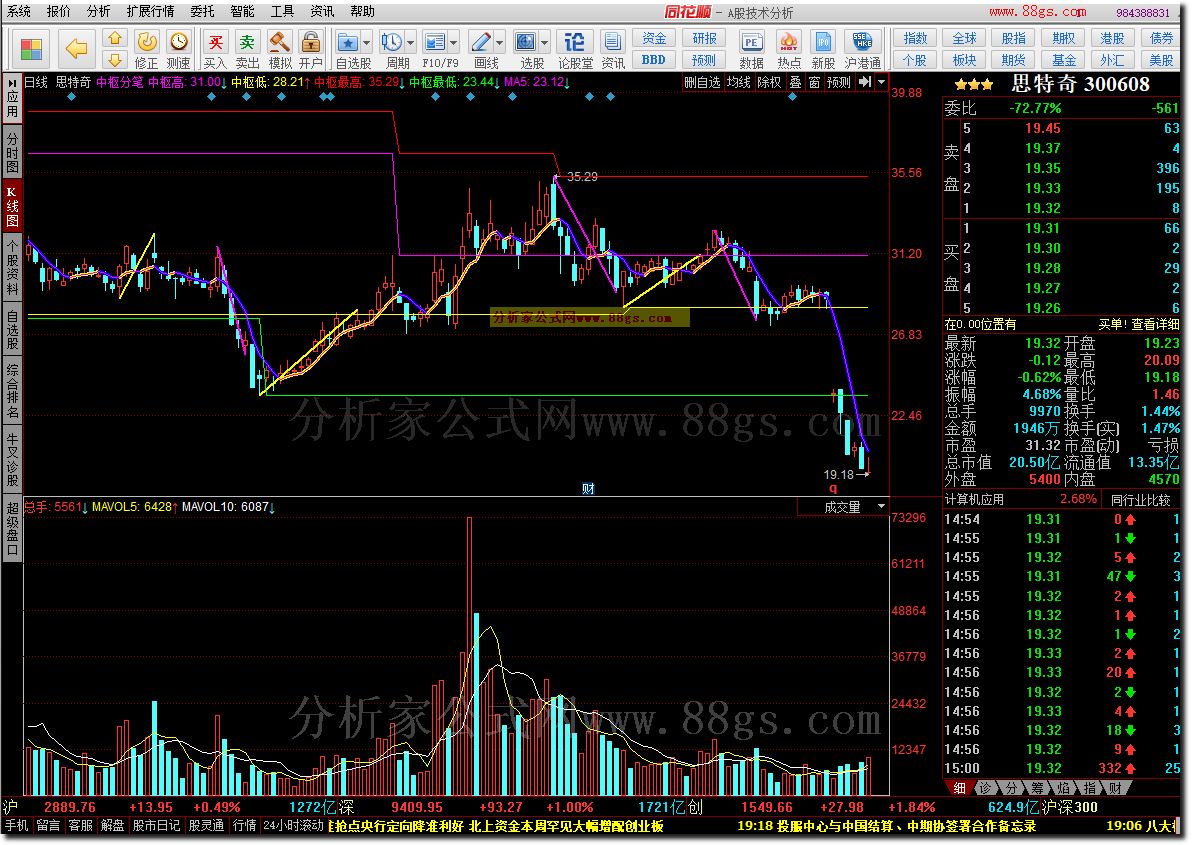Screen dimensions: 1192x845
Task: Click the colorful home grid icon
Action: pos(31,49)
